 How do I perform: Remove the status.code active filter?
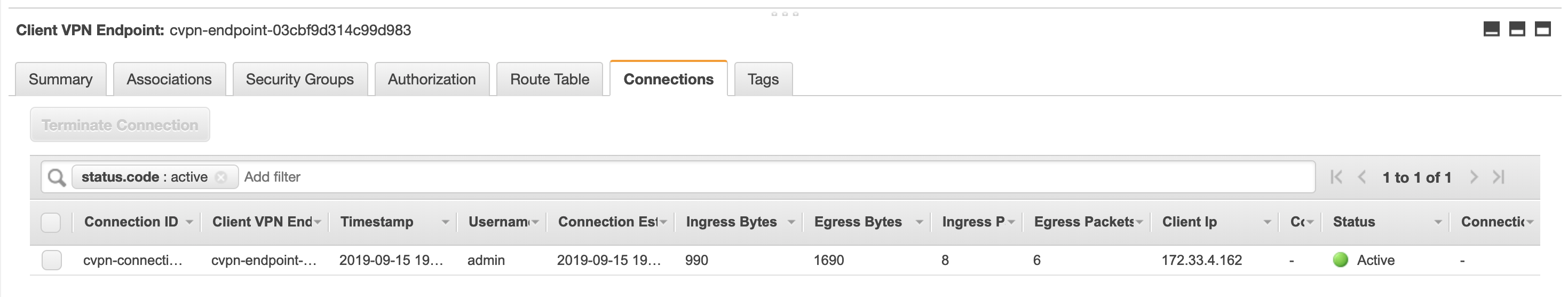221,177
